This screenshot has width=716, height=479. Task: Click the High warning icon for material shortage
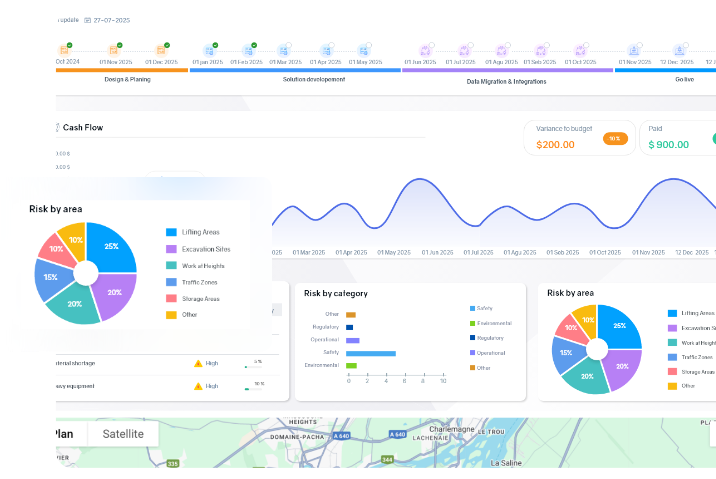pyautogui.click(x=198, y=363)
